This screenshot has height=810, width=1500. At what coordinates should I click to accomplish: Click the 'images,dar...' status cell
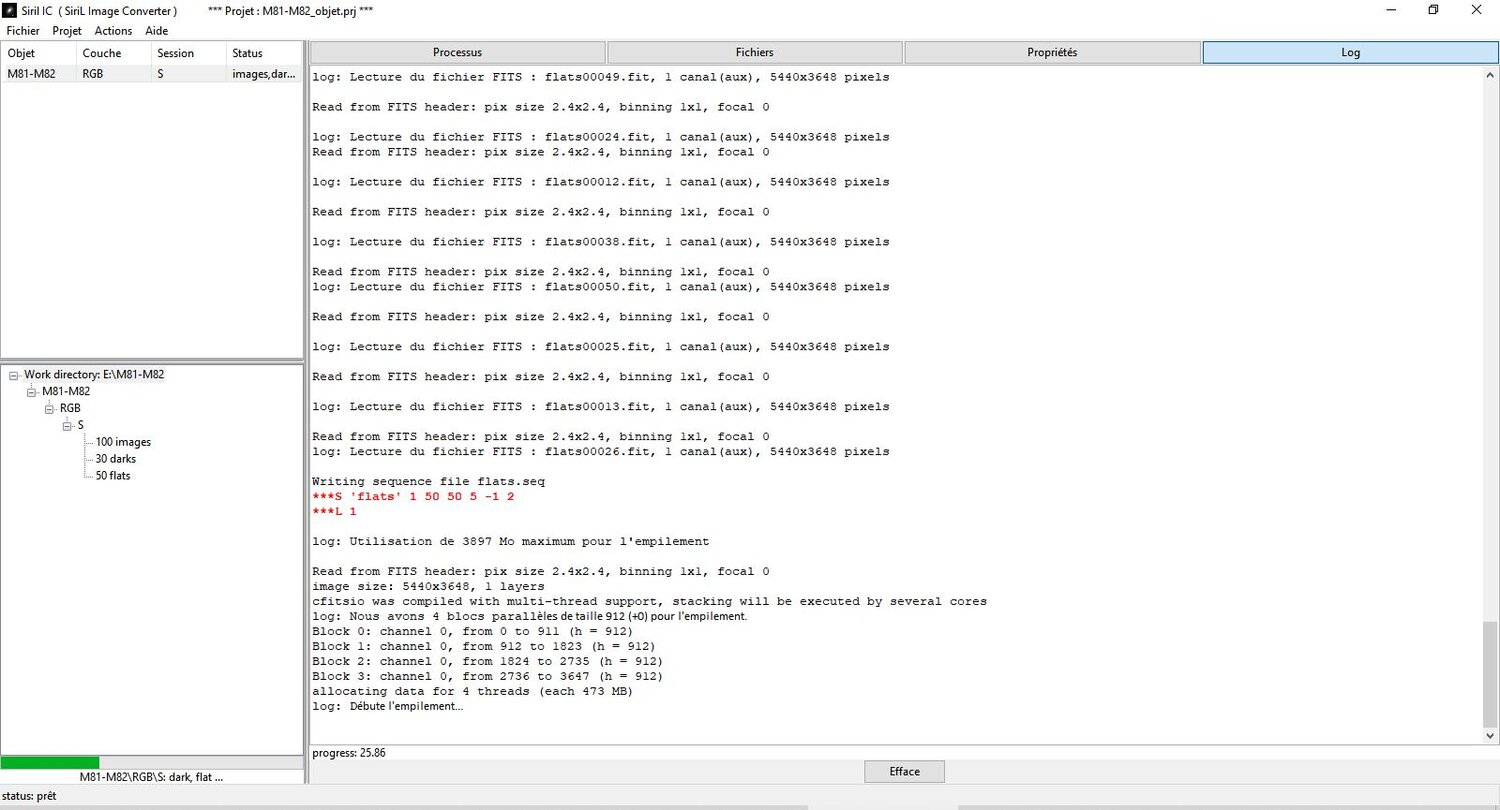pos(262,74)
